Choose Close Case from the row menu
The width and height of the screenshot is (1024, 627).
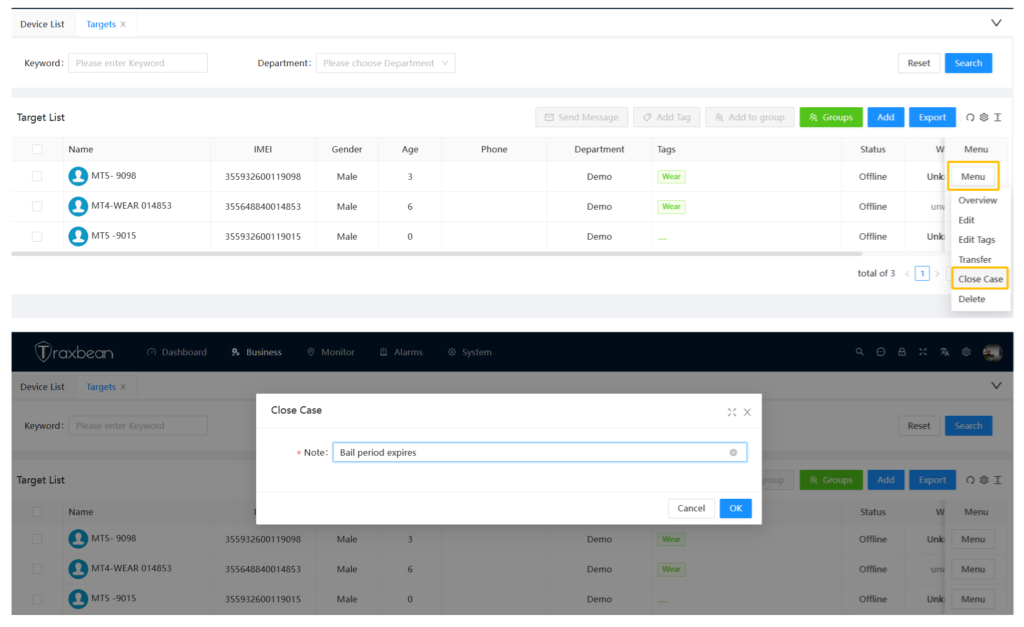(x=980, y=279)
